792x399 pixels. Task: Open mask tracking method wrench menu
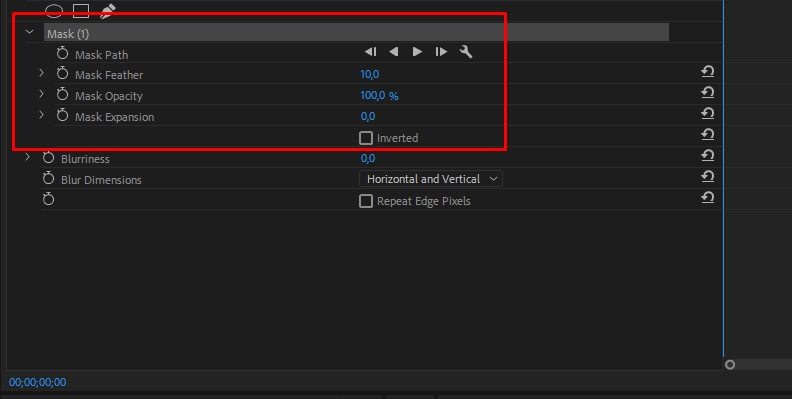[x=465, y=52]
